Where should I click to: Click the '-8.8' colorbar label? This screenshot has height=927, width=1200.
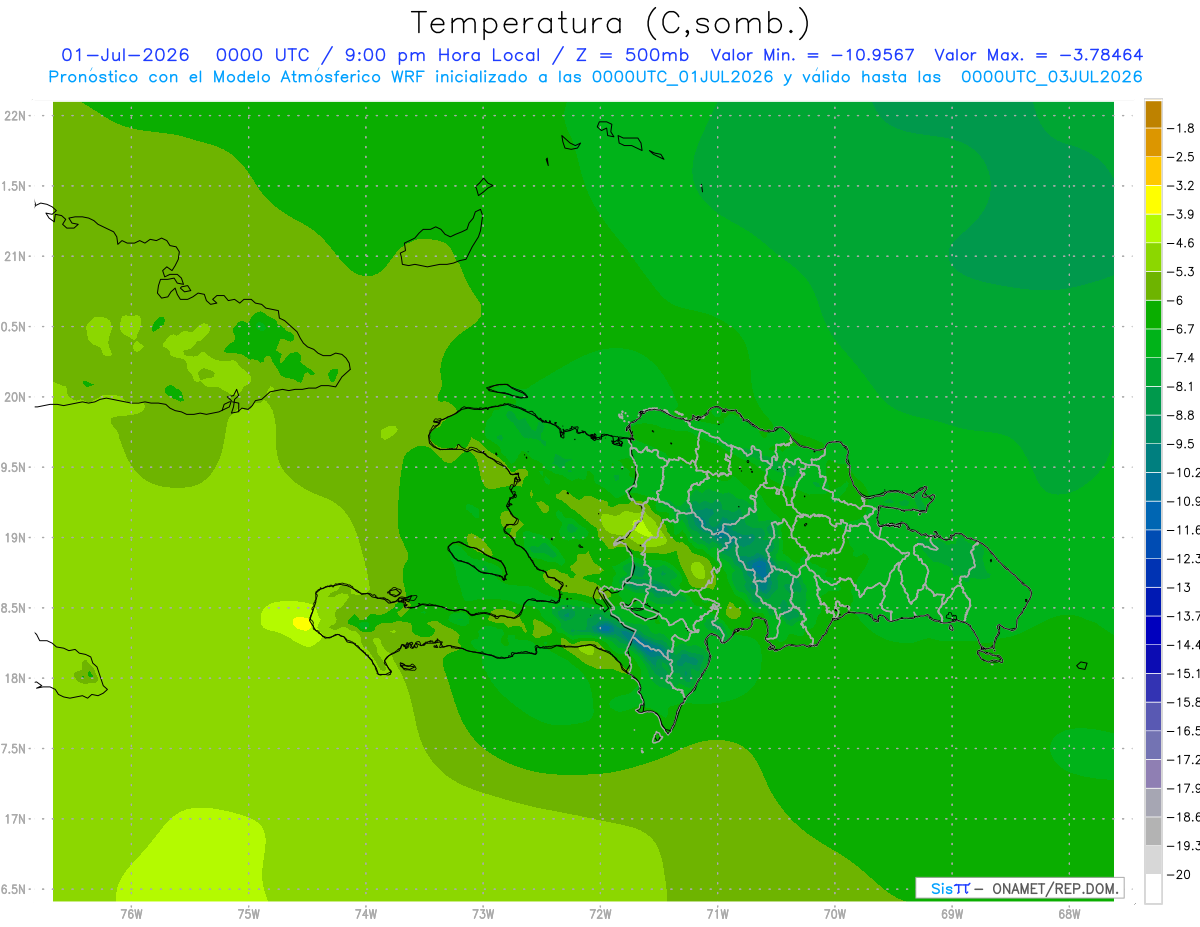(x=1183, y=415)
